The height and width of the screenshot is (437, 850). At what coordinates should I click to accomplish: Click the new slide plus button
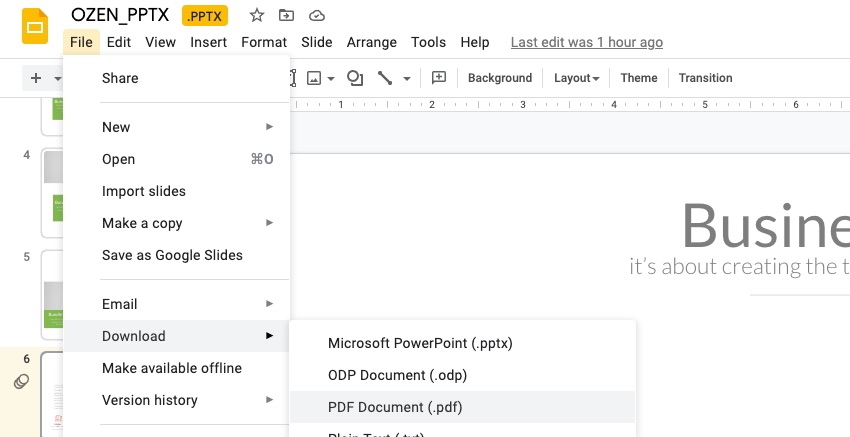[x=36, y=78]
